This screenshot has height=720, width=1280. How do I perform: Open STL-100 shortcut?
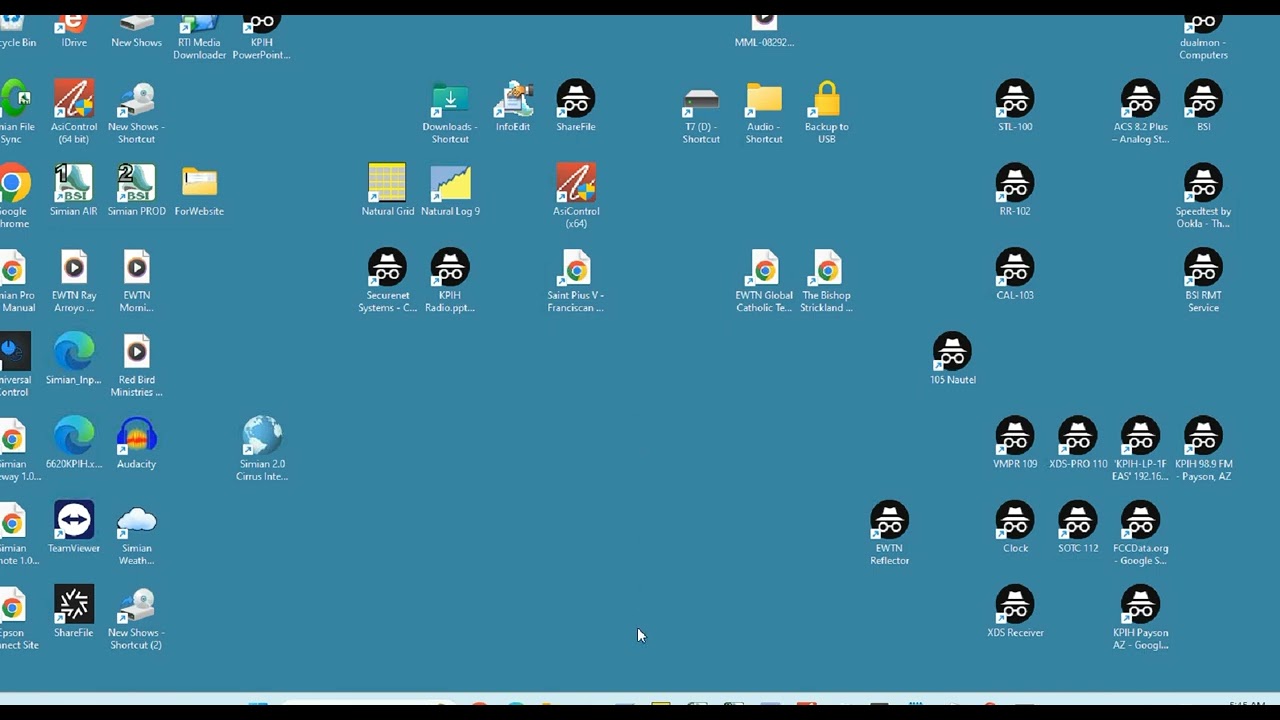1015,105
